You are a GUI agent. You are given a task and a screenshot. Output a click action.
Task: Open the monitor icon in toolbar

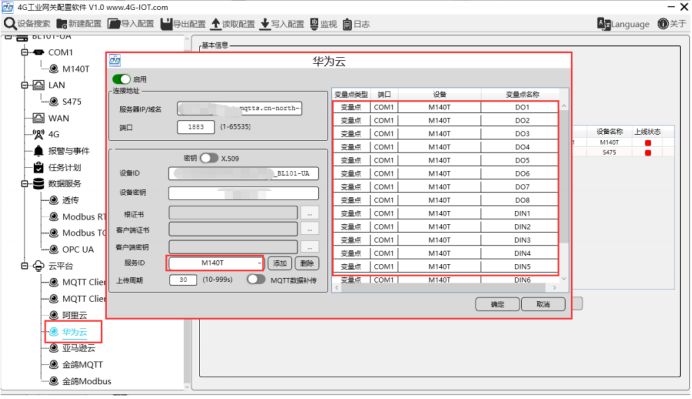[x=314, y=24]
